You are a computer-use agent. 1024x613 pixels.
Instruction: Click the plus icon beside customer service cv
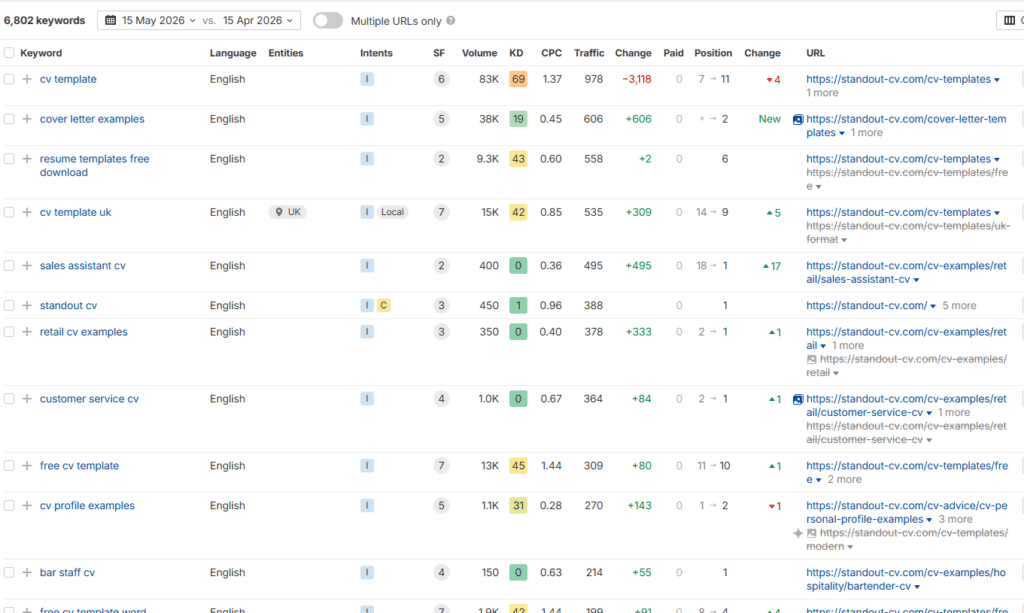tap(27, 399)
